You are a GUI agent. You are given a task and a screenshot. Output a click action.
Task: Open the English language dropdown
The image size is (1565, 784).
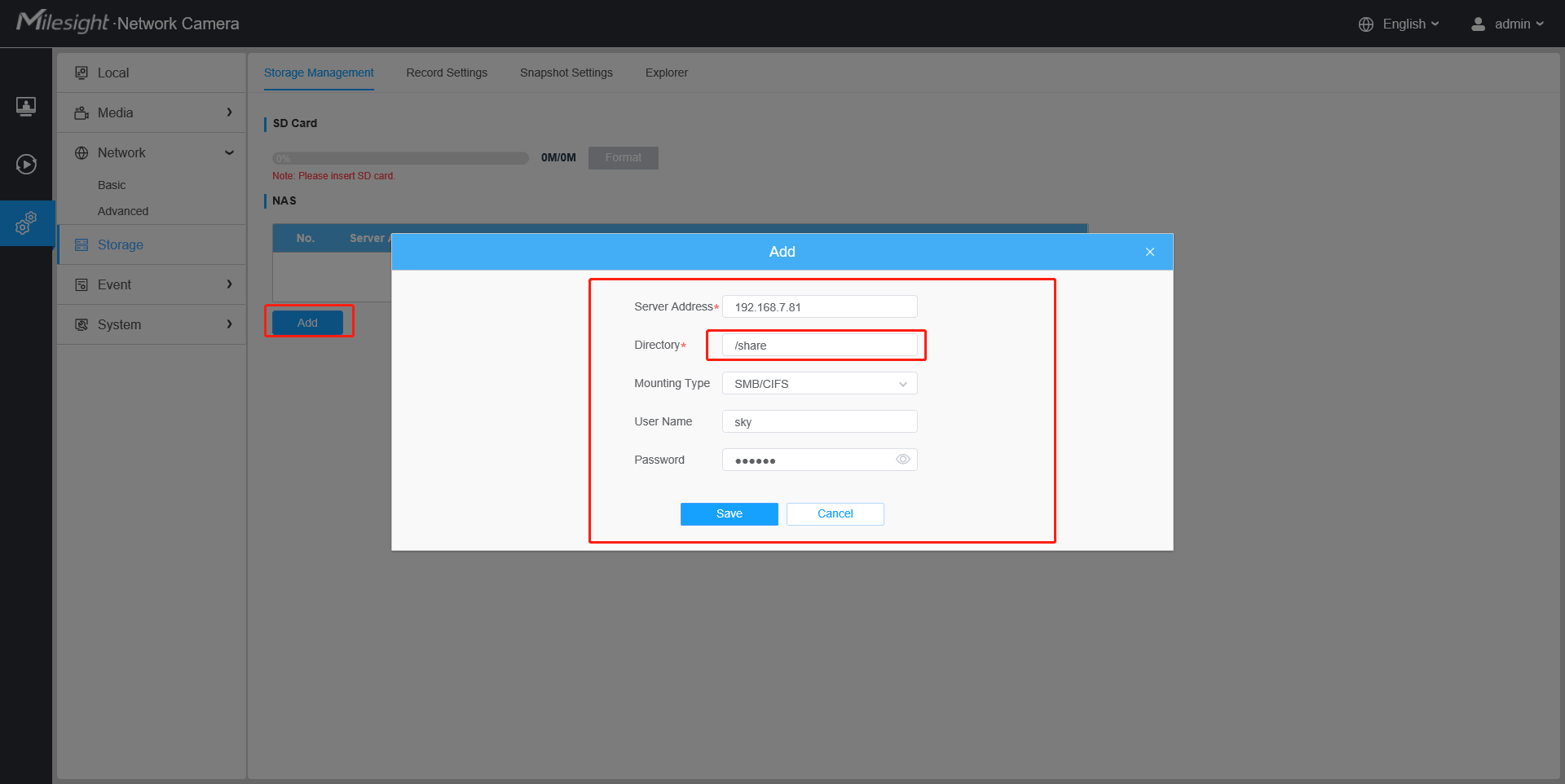(x=1410, y=24)
